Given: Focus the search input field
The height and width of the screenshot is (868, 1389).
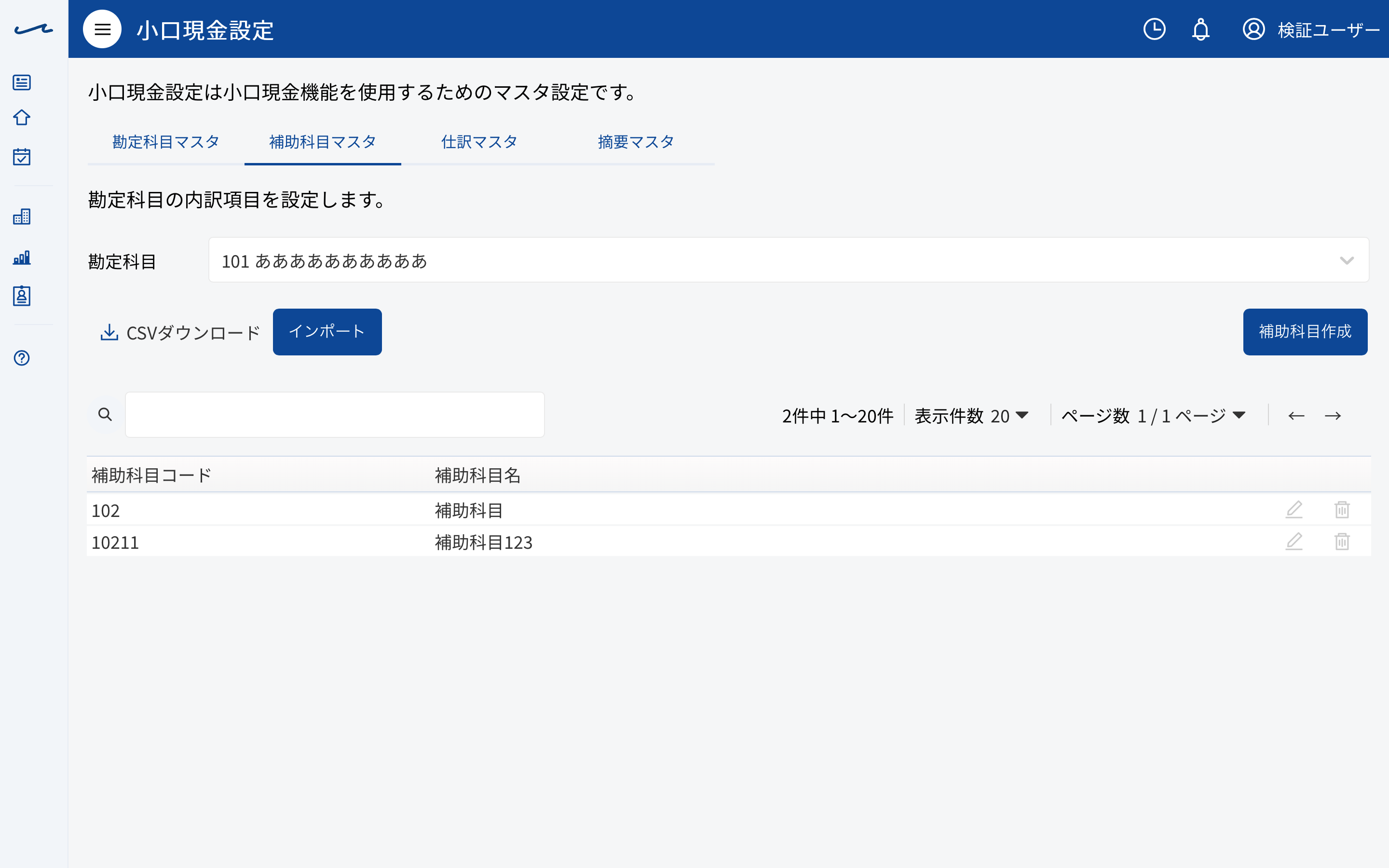Looking at the screenshot, I should [x=335, y=415].
